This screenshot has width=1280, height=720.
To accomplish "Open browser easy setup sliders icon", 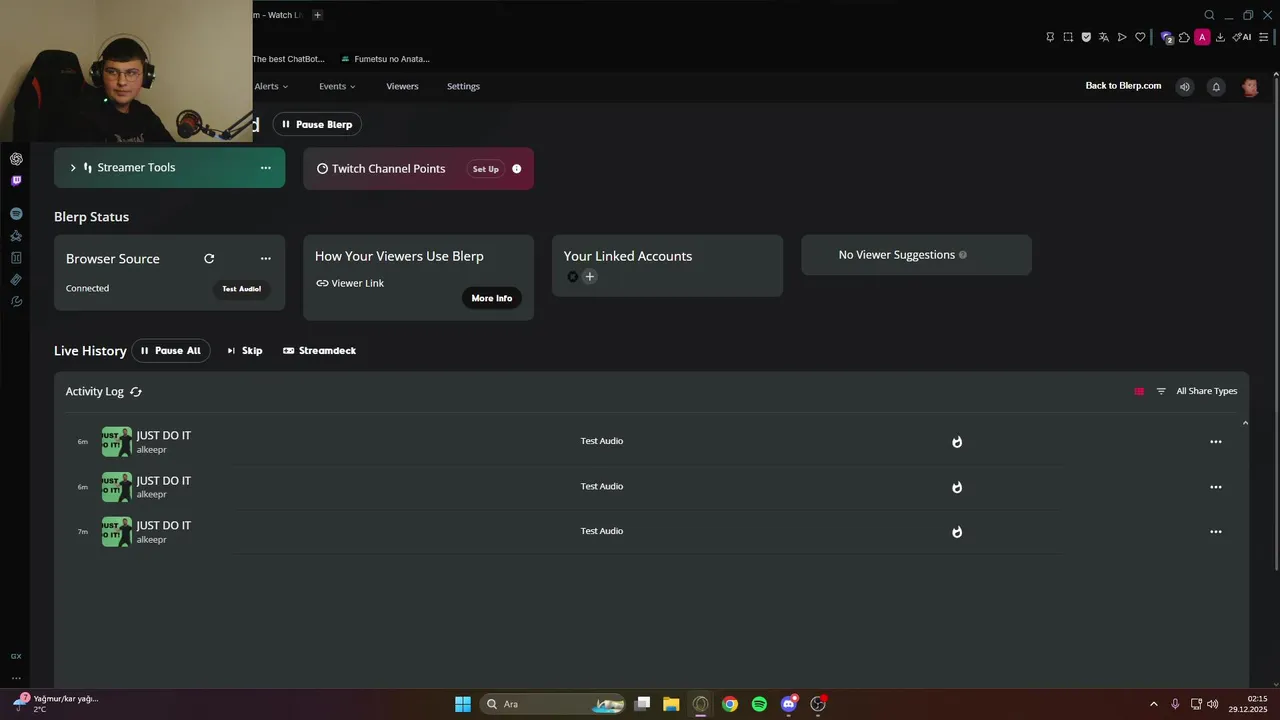I will (x=1264, y=37).
